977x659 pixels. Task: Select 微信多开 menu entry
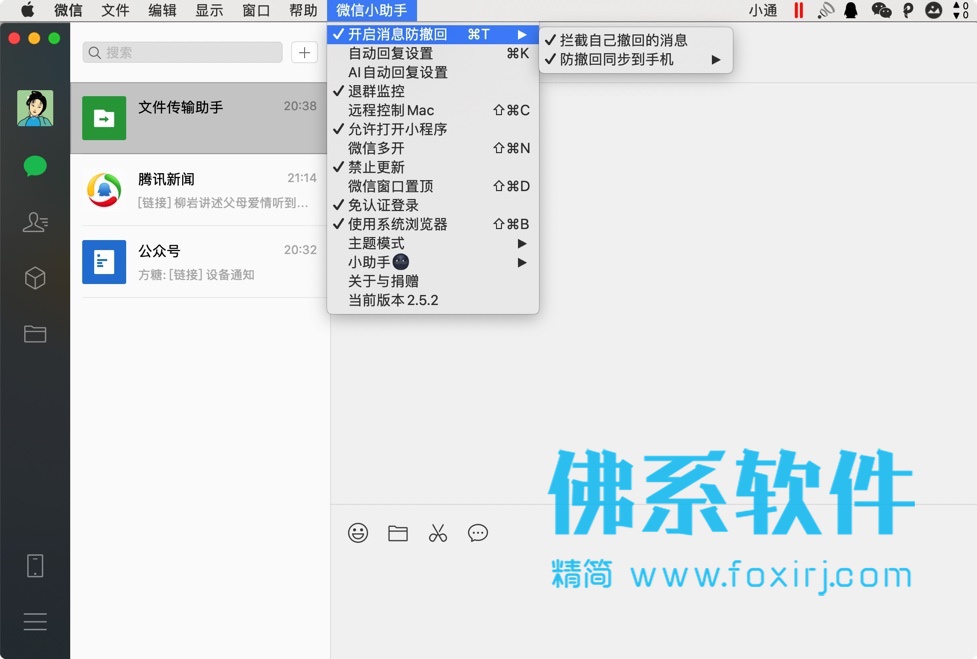pos(432,148)
